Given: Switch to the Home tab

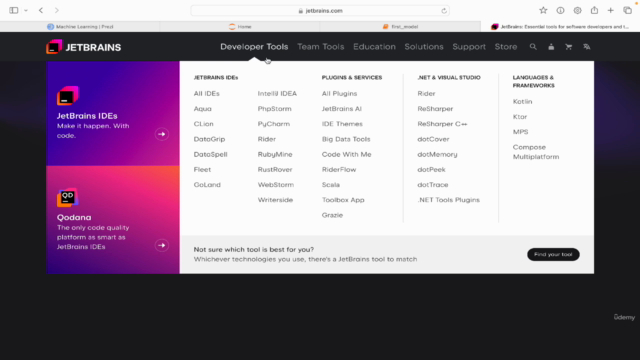Looking at the screenshot, I should (x=240, y=27).
